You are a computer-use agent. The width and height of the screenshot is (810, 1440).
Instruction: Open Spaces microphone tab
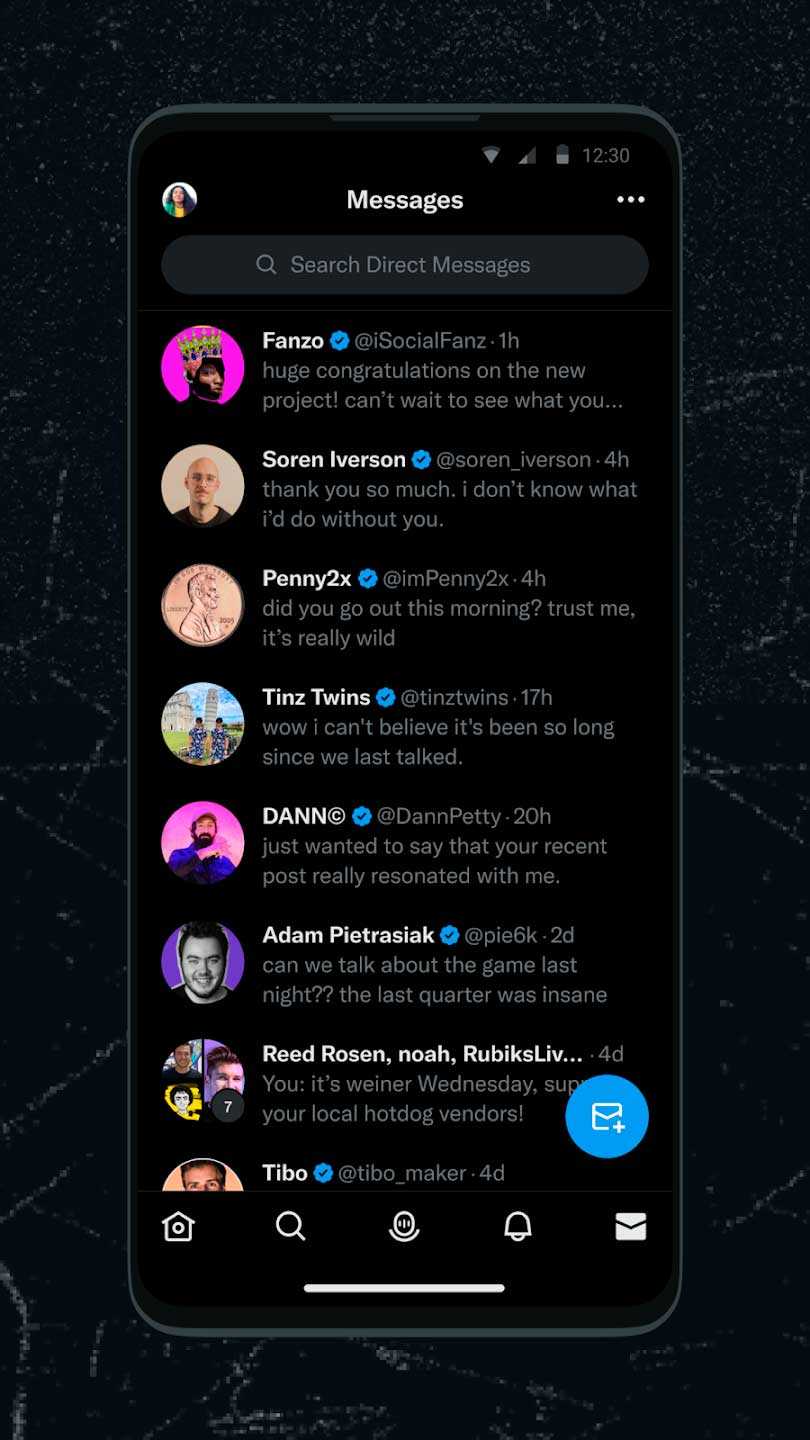point(404,1226)
